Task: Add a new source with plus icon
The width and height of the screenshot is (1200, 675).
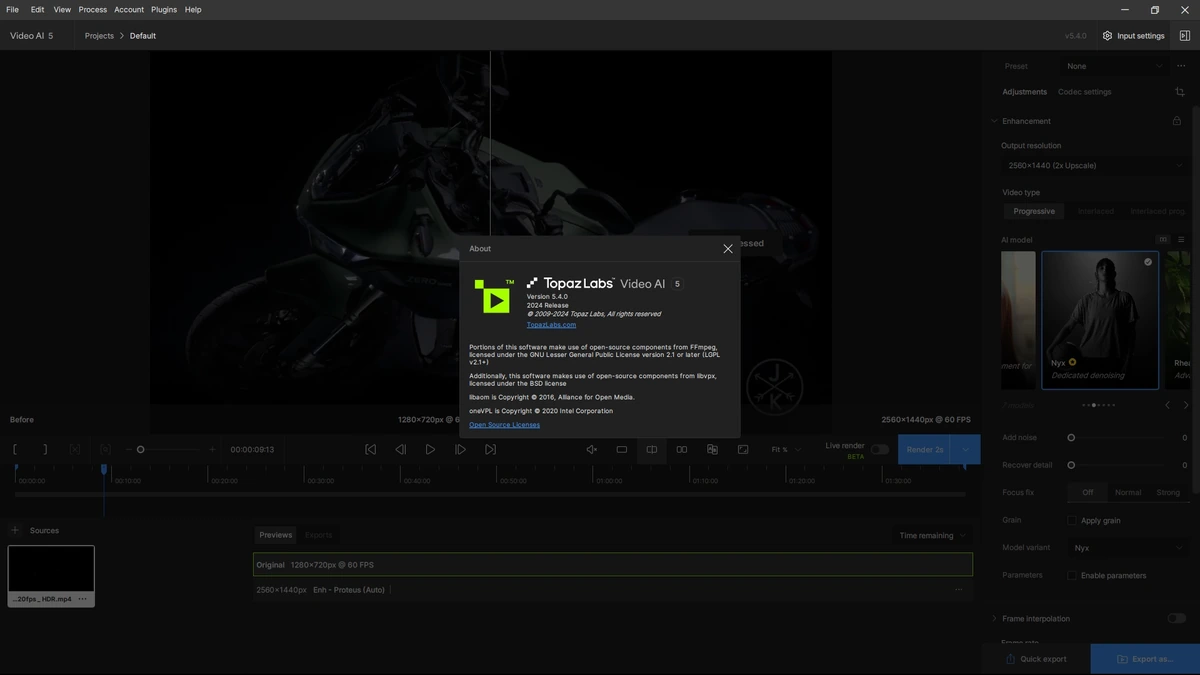Action: pyautogui.click(x=15, y=531)
